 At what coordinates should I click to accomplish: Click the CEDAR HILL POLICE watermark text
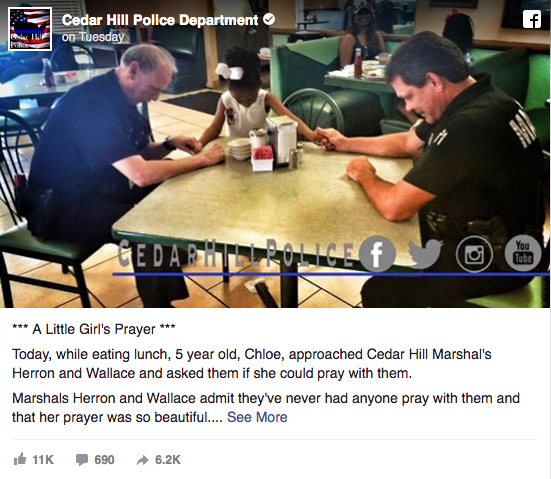(236, 253)
